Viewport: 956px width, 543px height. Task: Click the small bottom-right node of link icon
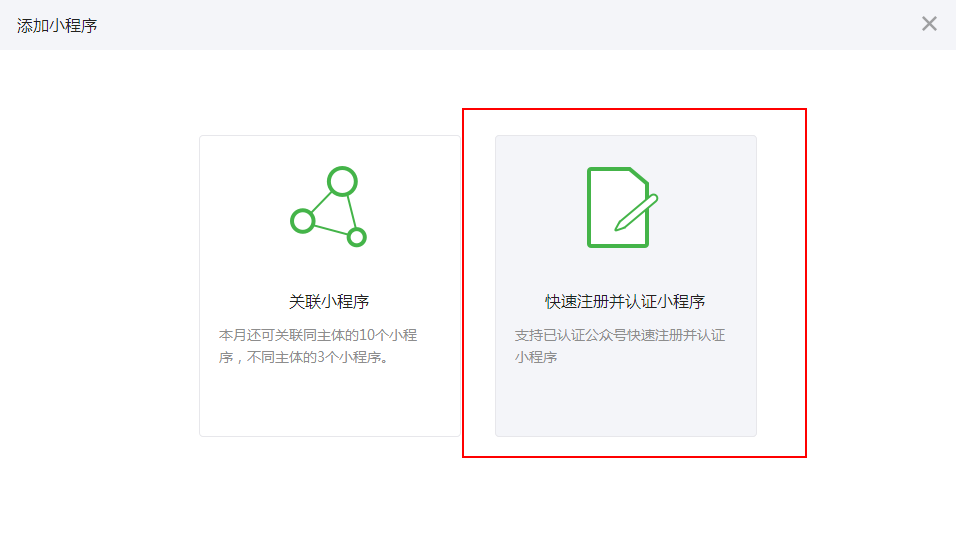[357, 237]
